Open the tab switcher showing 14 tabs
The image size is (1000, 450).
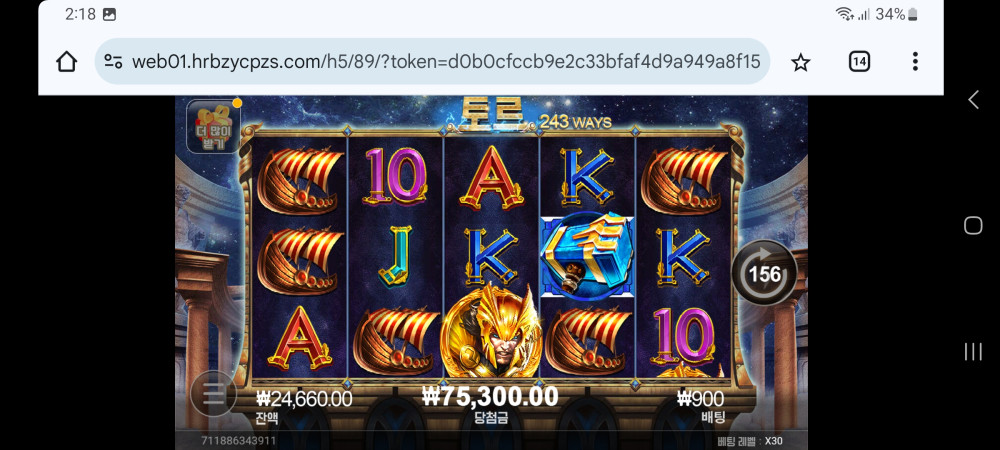coord(859,61)
